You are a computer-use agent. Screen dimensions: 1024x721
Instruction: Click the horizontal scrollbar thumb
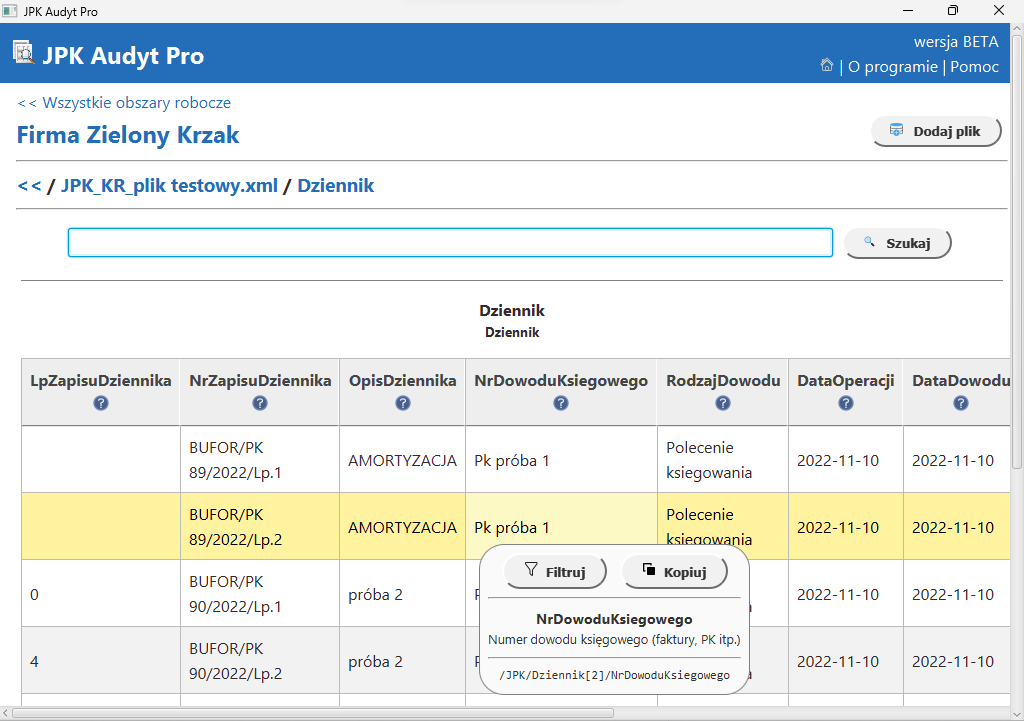click(313, 713)
